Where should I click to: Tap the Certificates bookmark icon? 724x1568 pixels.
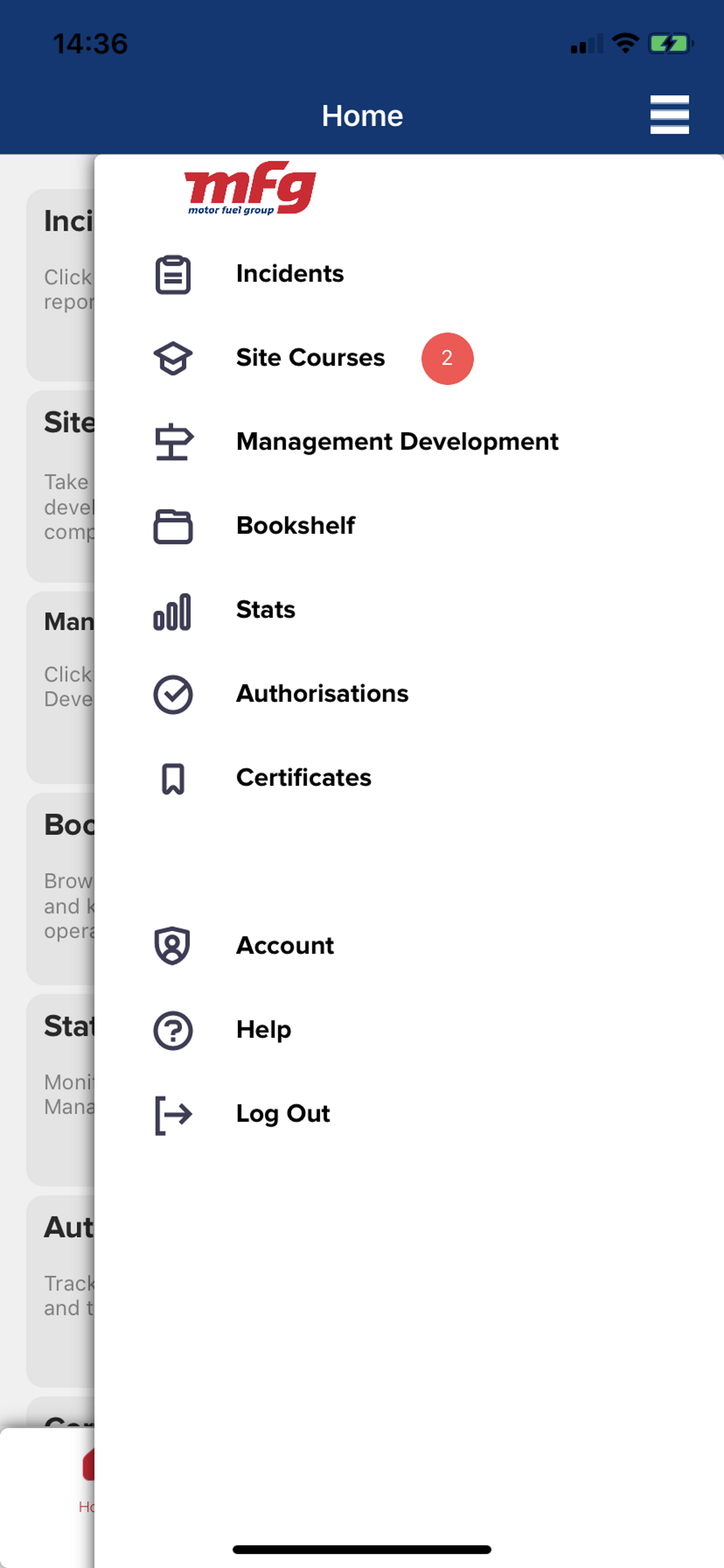pos(173,779)
